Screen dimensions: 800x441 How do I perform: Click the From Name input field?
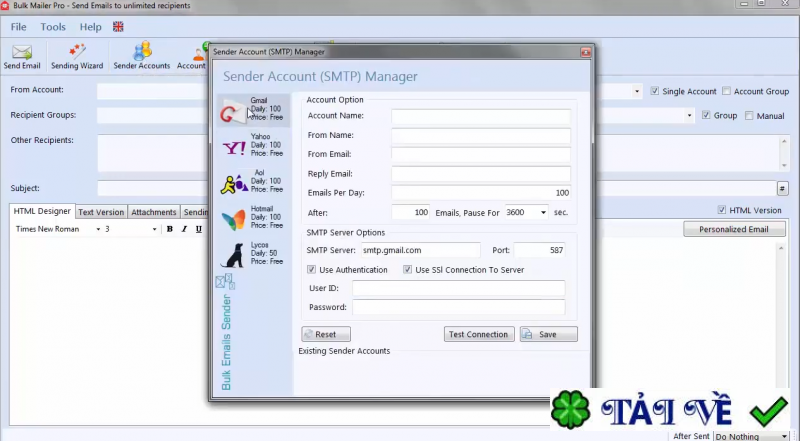[481, 135]
